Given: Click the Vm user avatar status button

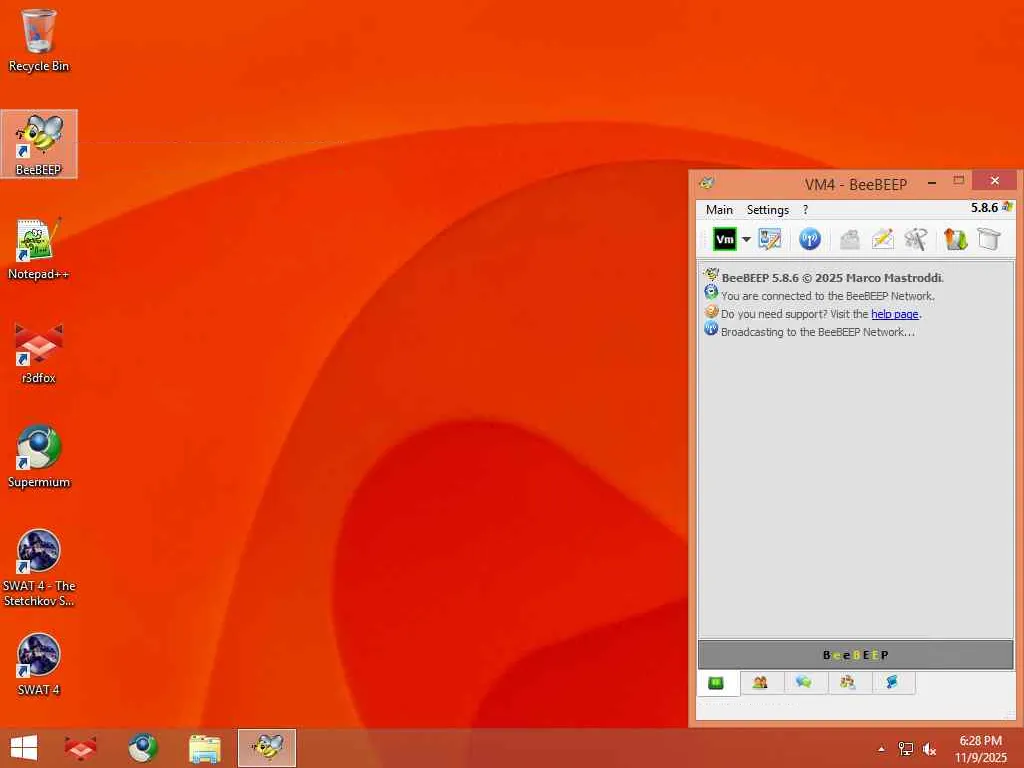Looking at the screenshot, I should (x=724, y=239).
